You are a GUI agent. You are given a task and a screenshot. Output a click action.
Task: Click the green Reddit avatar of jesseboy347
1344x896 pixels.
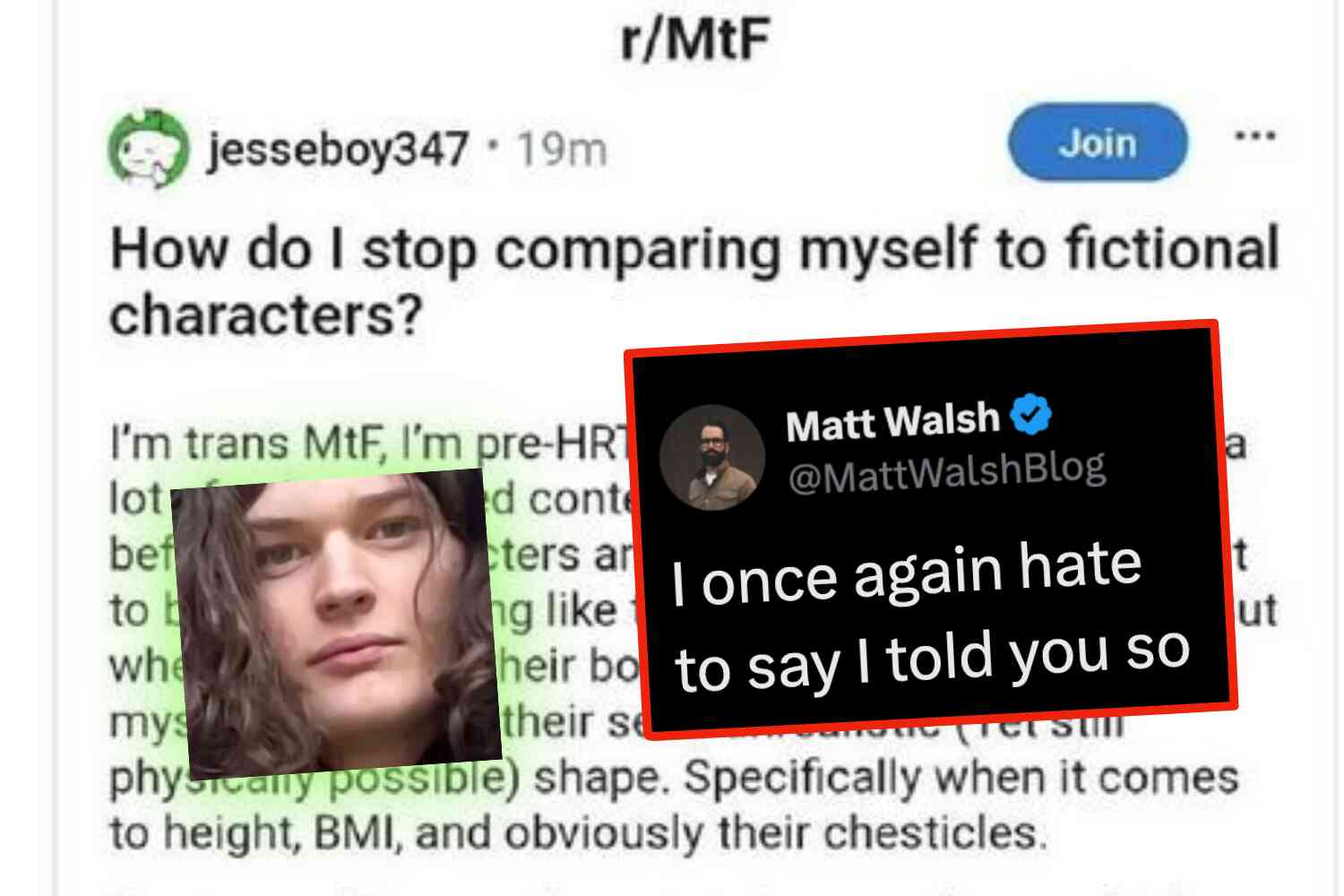click(149, 148)
